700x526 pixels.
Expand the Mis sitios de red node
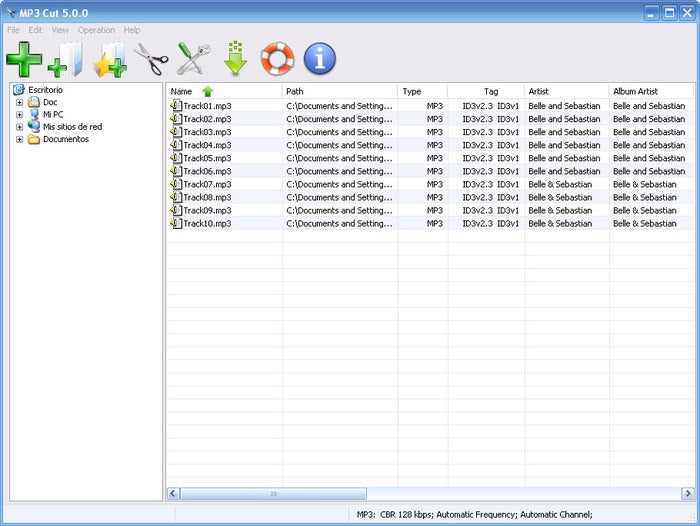tap(19, 127)
